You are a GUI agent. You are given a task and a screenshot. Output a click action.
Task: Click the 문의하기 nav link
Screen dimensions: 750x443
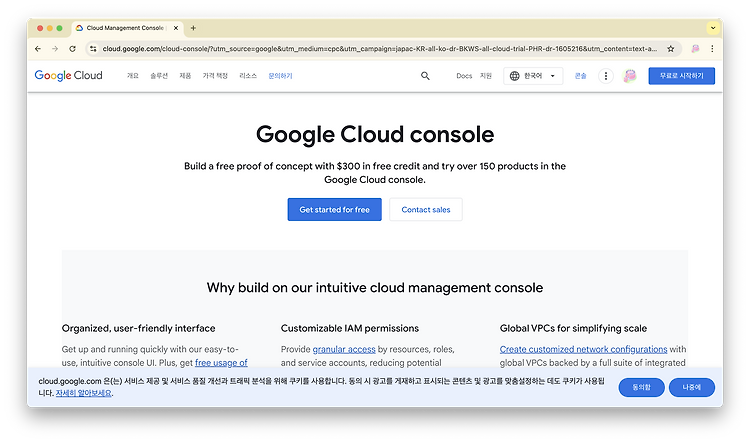pos(280,76)
